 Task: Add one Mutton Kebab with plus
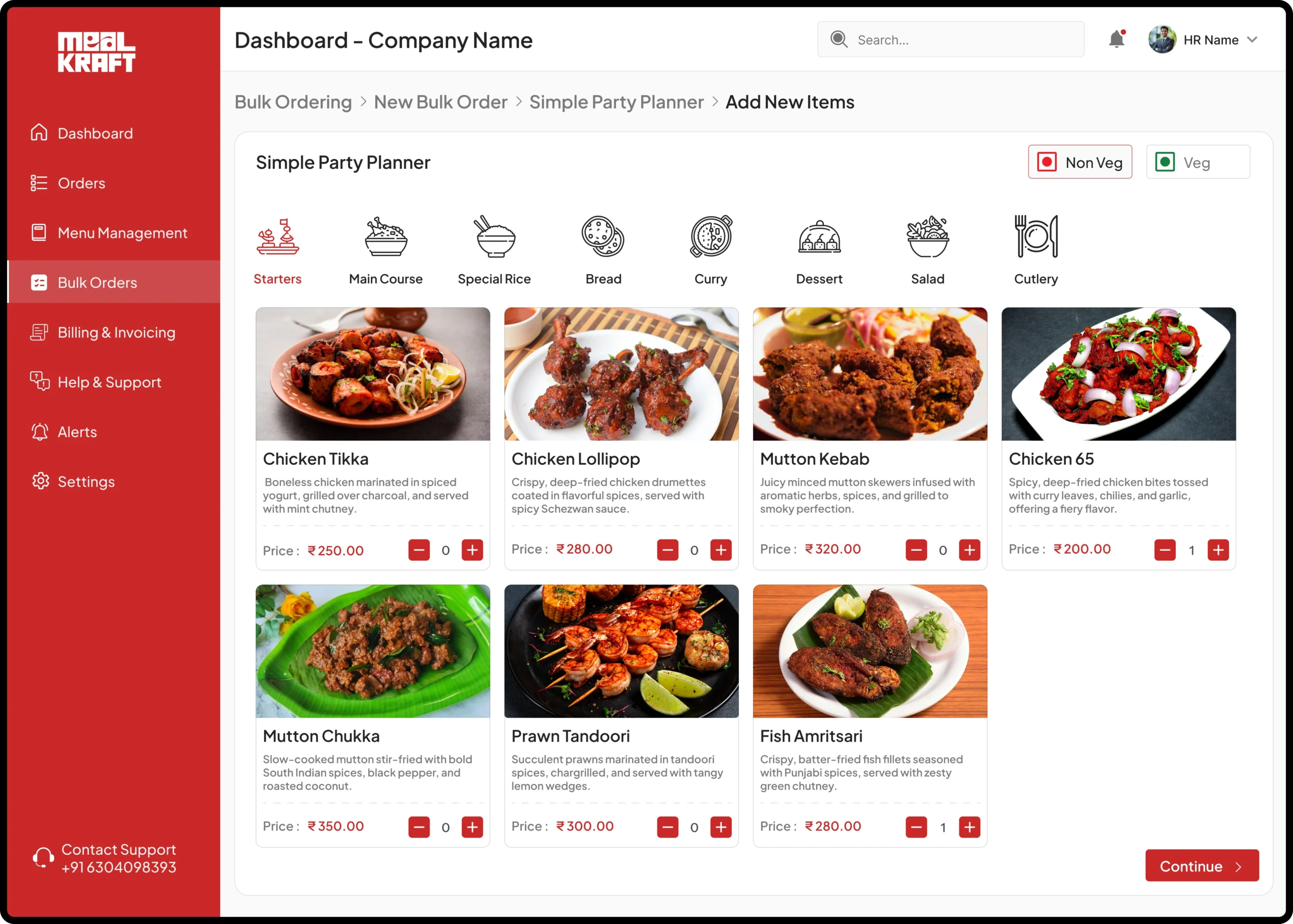[x=969, y=550]
